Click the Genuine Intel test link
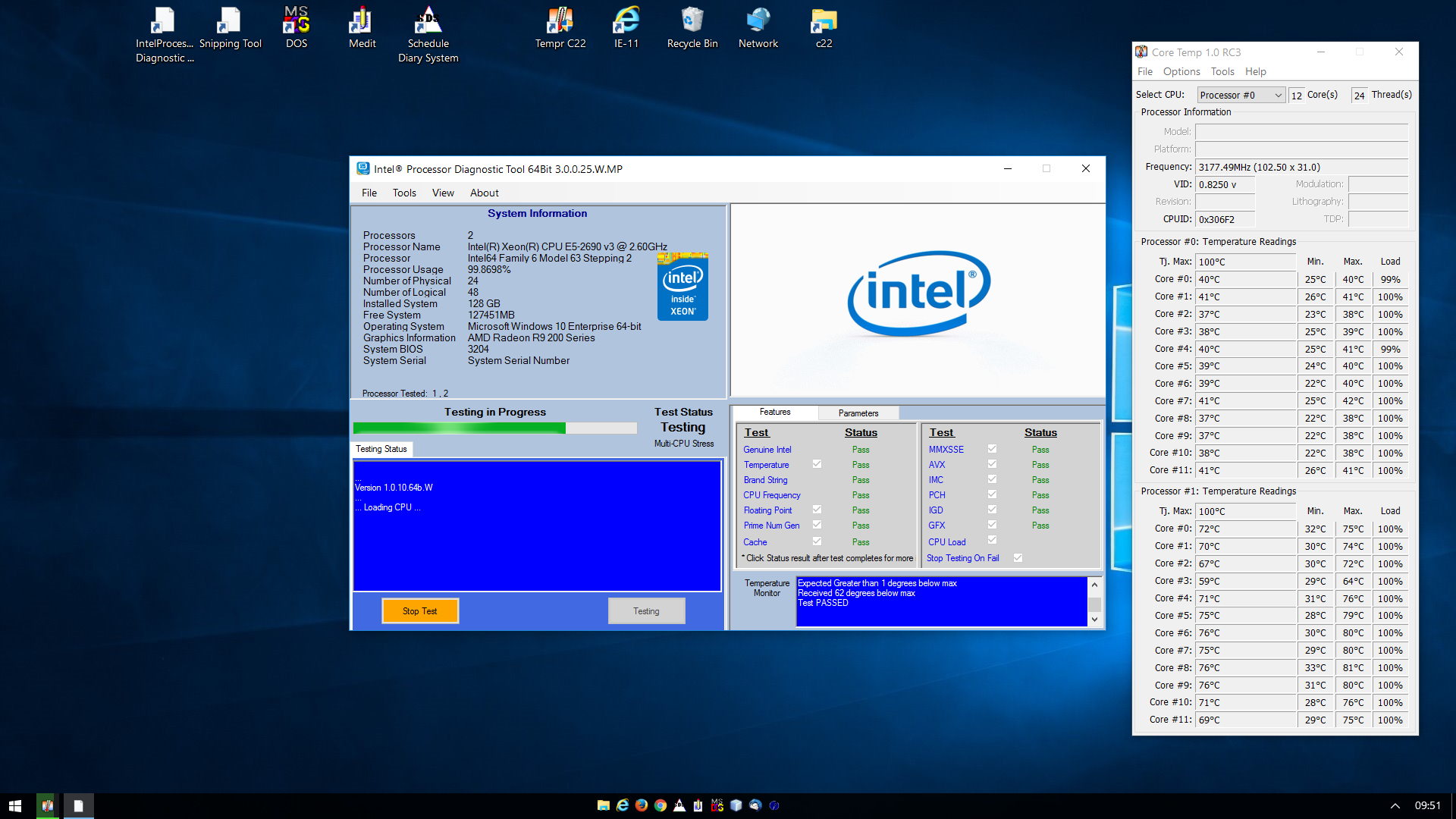Image resolution: width=1456 pixels, height=819 pixels. pyautogui.click(x=767, y=450)
